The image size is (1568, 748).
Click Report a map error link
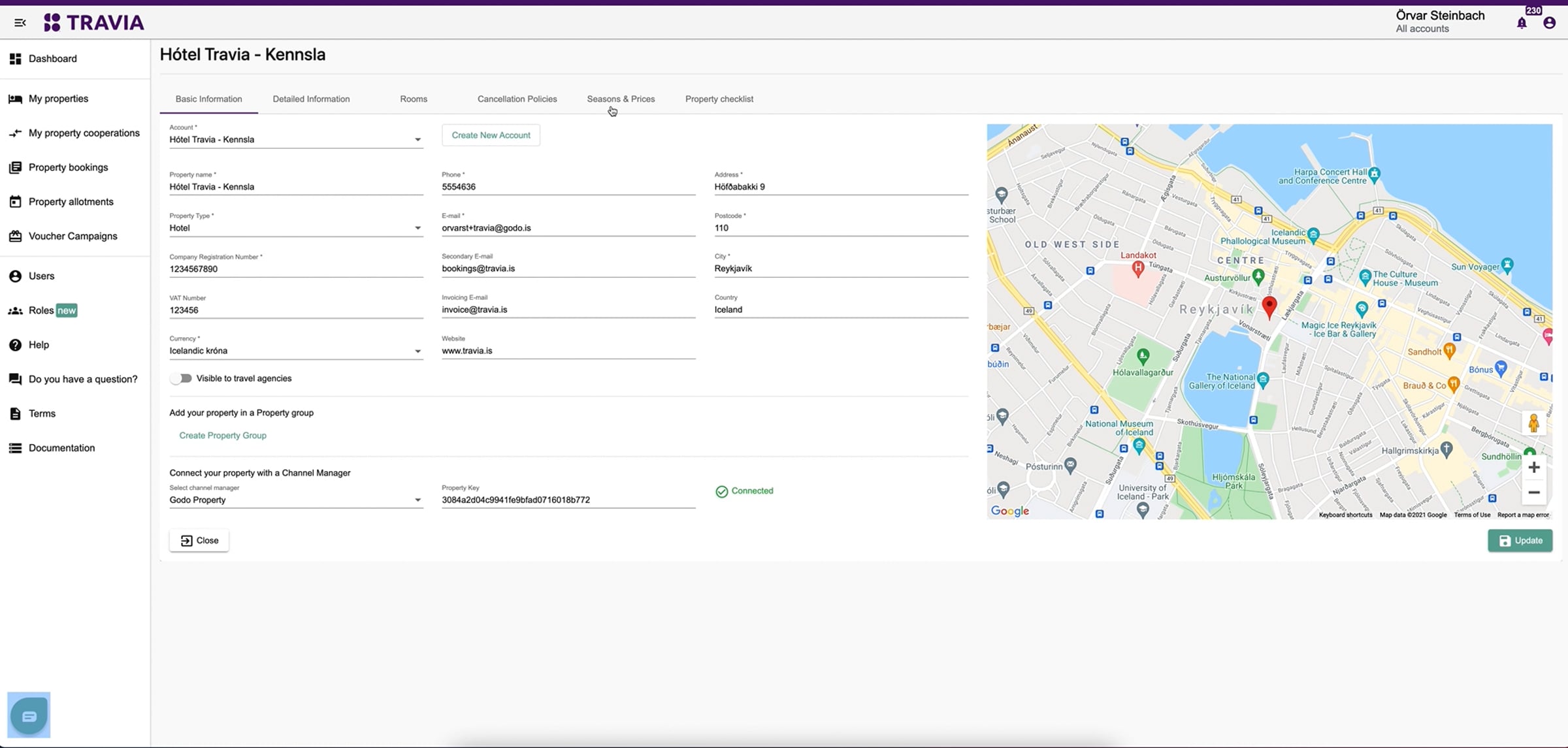1523,515
